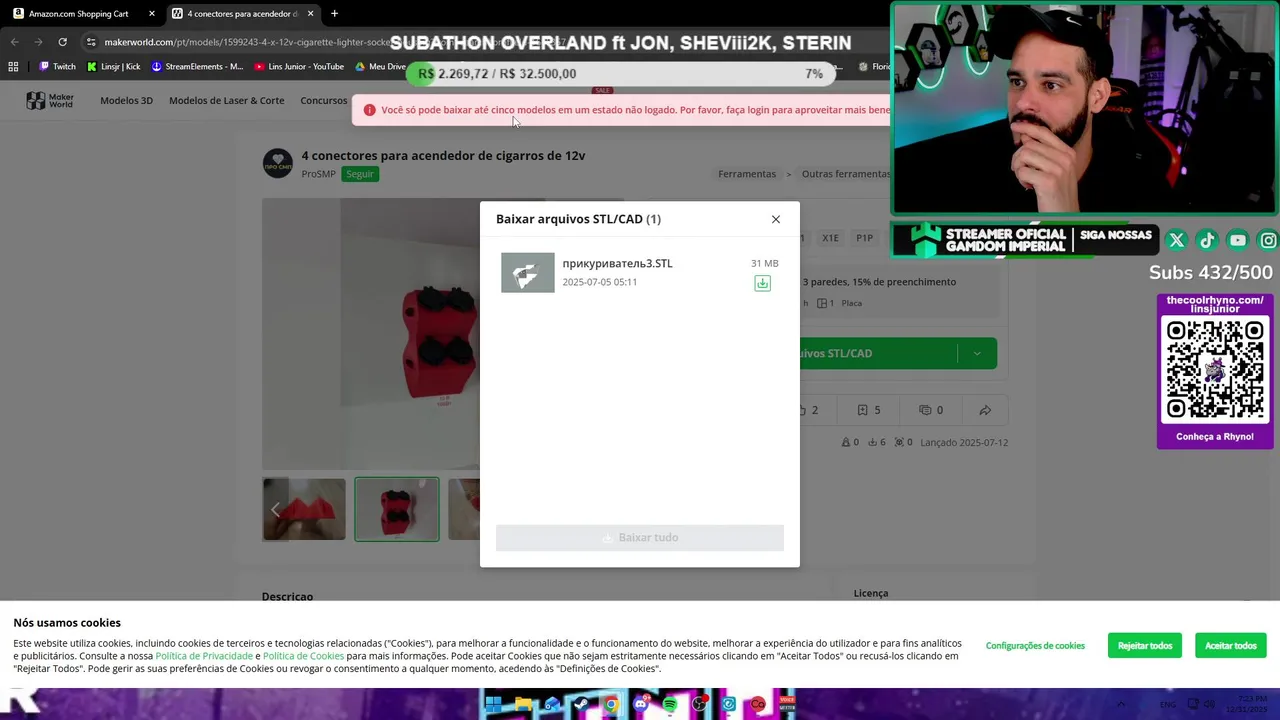Select the X1E printer tag
The image size is (1280, 720).
coord(830,238)
